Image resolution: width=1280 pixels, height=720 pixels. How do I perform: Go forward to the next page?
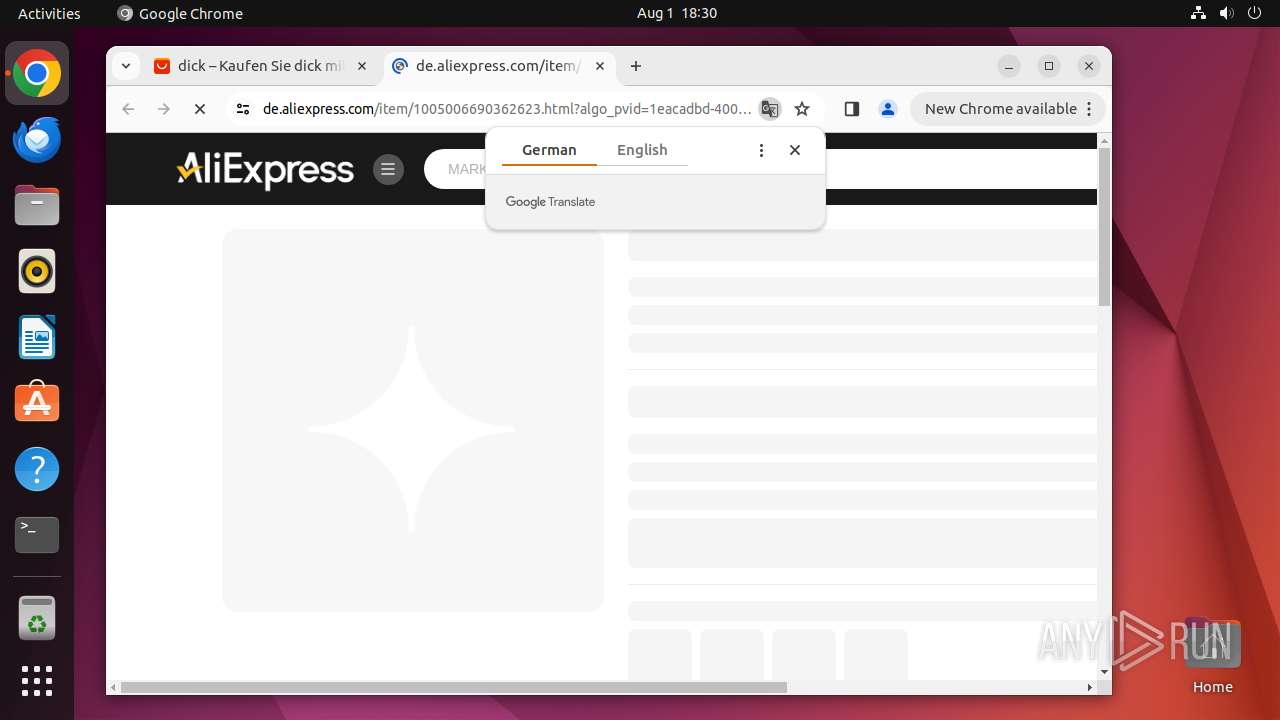(164, 109)
